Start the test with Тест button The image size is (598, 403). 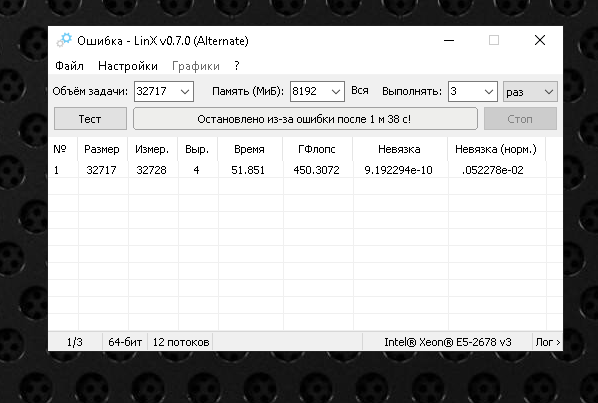click(x=90, y=119)
